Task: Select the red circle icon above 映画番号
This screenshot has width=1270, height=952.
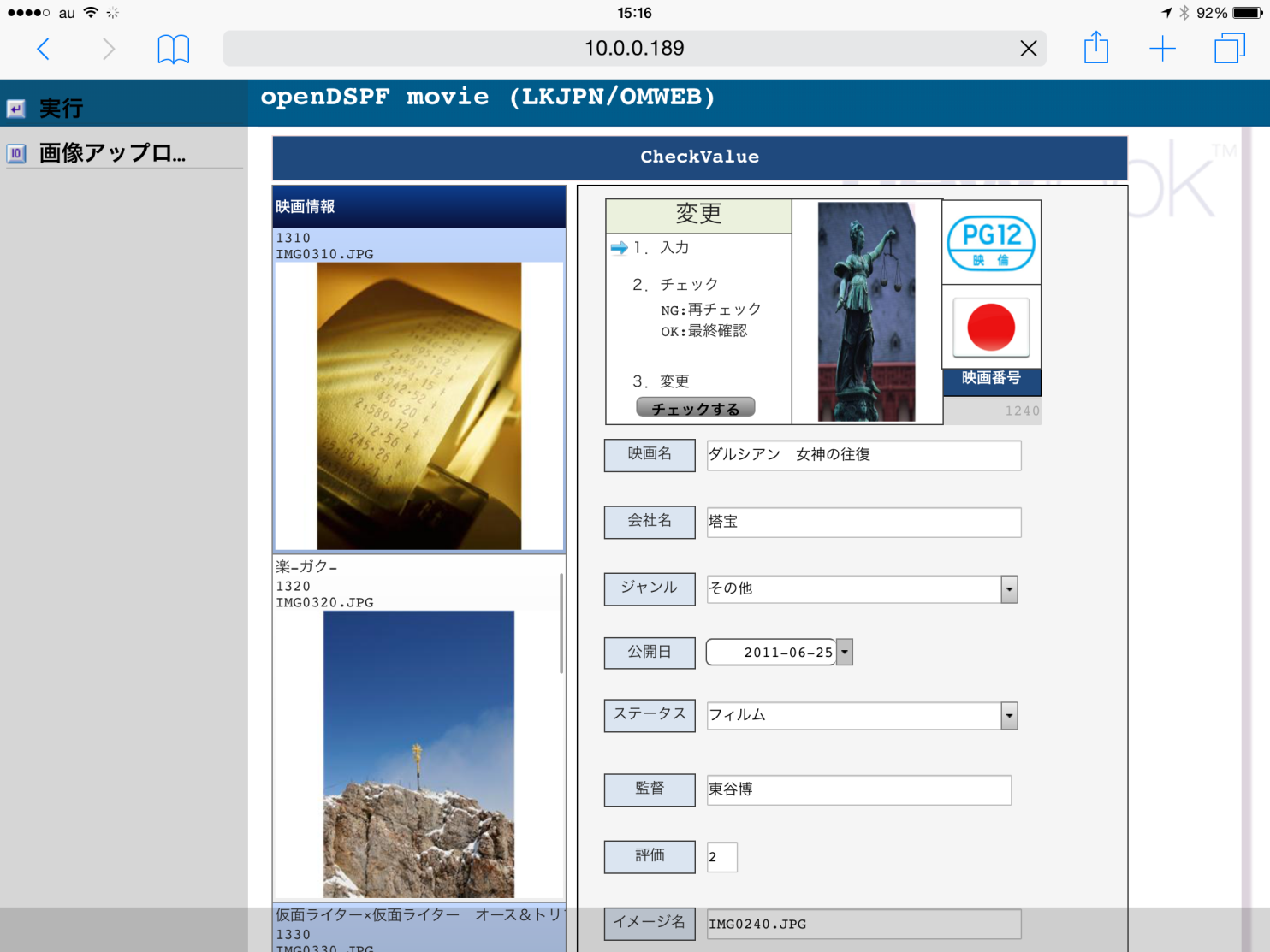Action: [990, 328]
